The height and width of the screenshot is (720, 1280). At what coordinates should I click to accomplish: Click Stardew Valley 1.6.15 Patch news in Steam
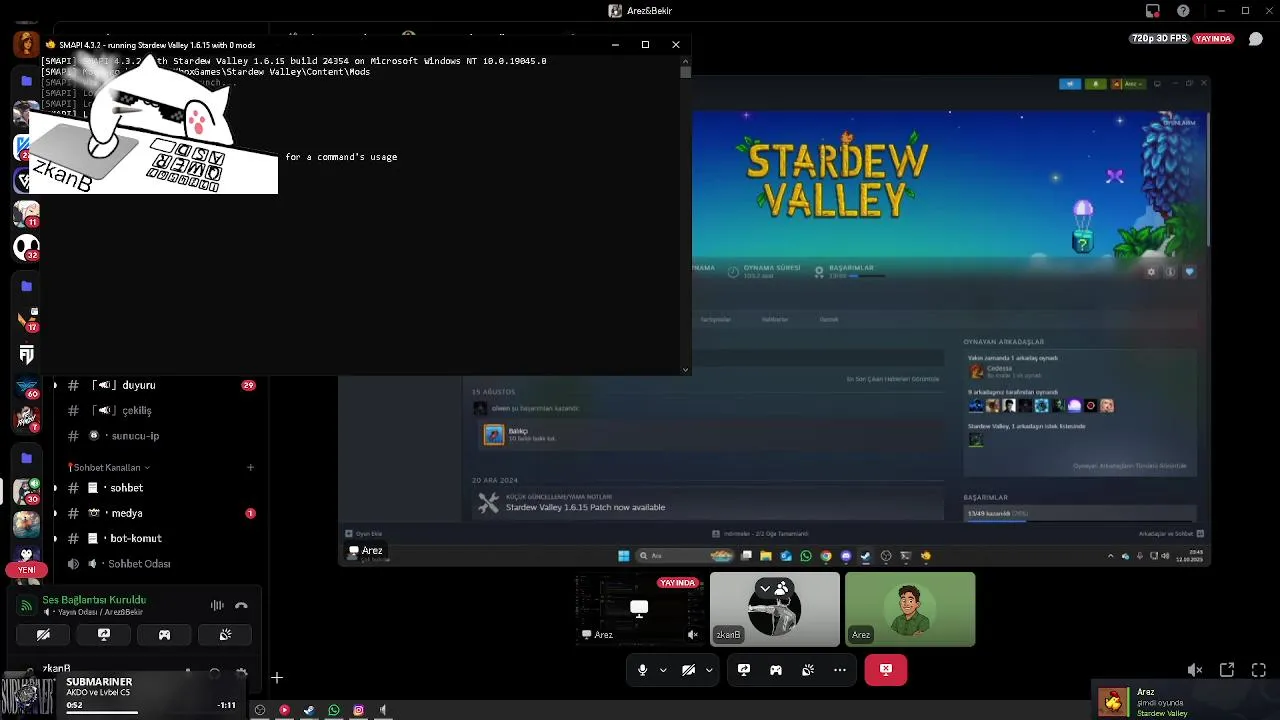(585, 507)
